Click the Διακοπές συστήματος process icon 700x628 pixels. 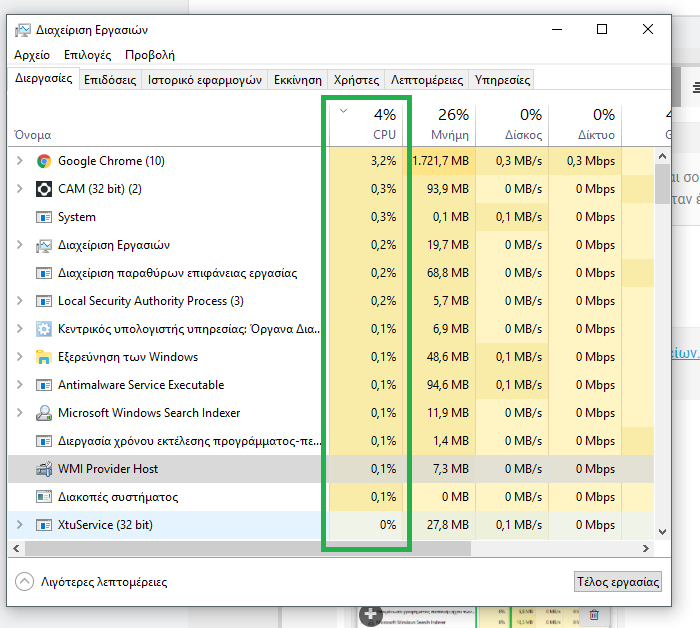click(44, 497)
